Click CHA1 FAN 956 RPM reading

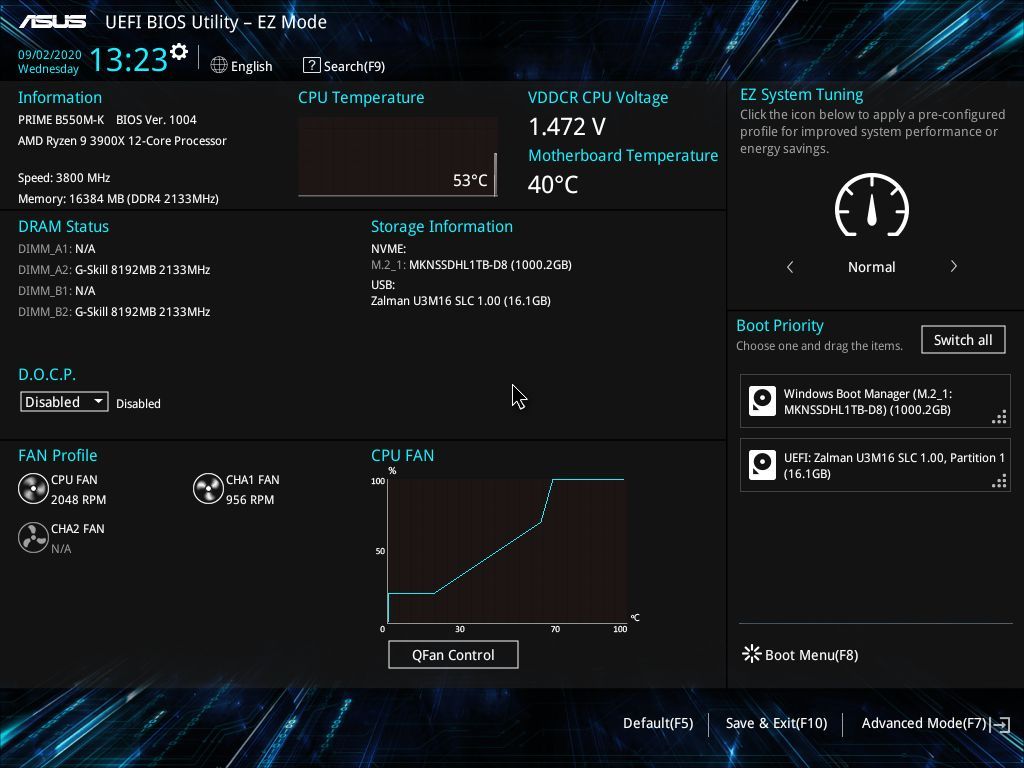(250, 500)
